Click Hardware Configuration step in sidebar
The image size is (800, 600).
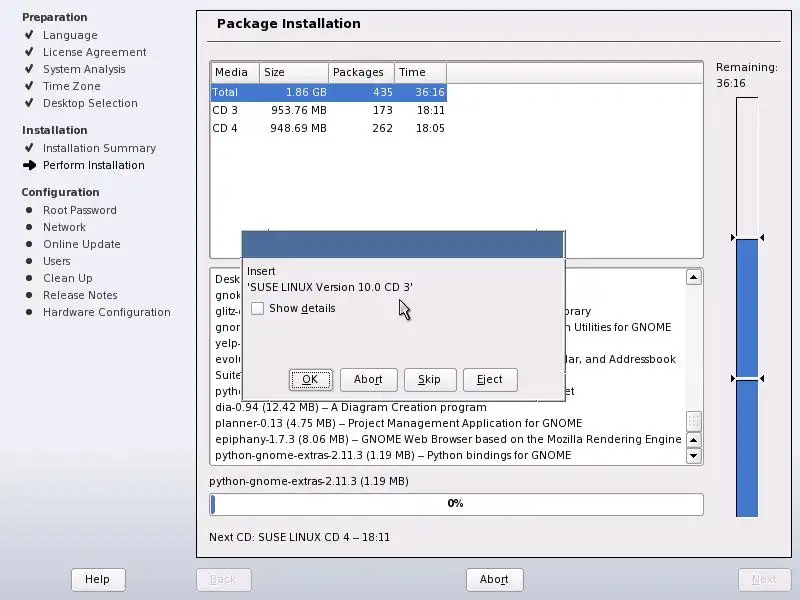coord(107,312)
